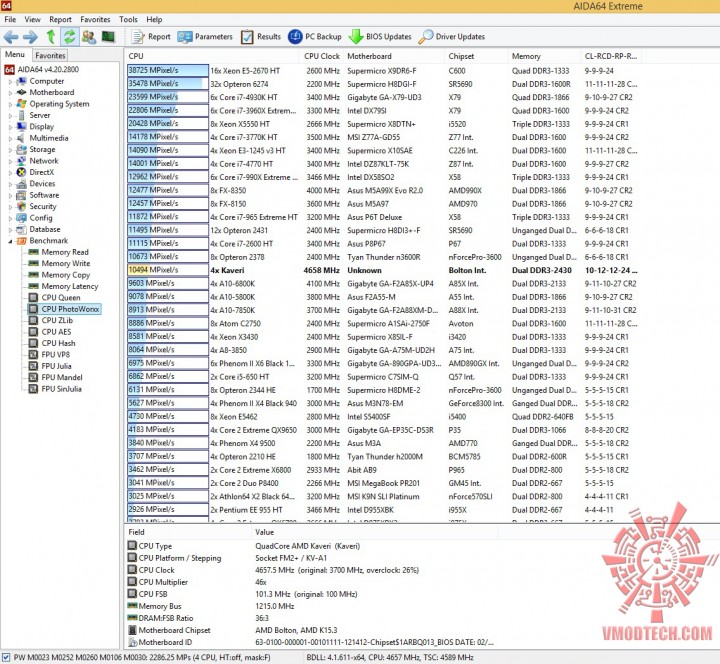Launch PC Backup
The width and height of the screenshot is (720, 664).
pos(315,37)
